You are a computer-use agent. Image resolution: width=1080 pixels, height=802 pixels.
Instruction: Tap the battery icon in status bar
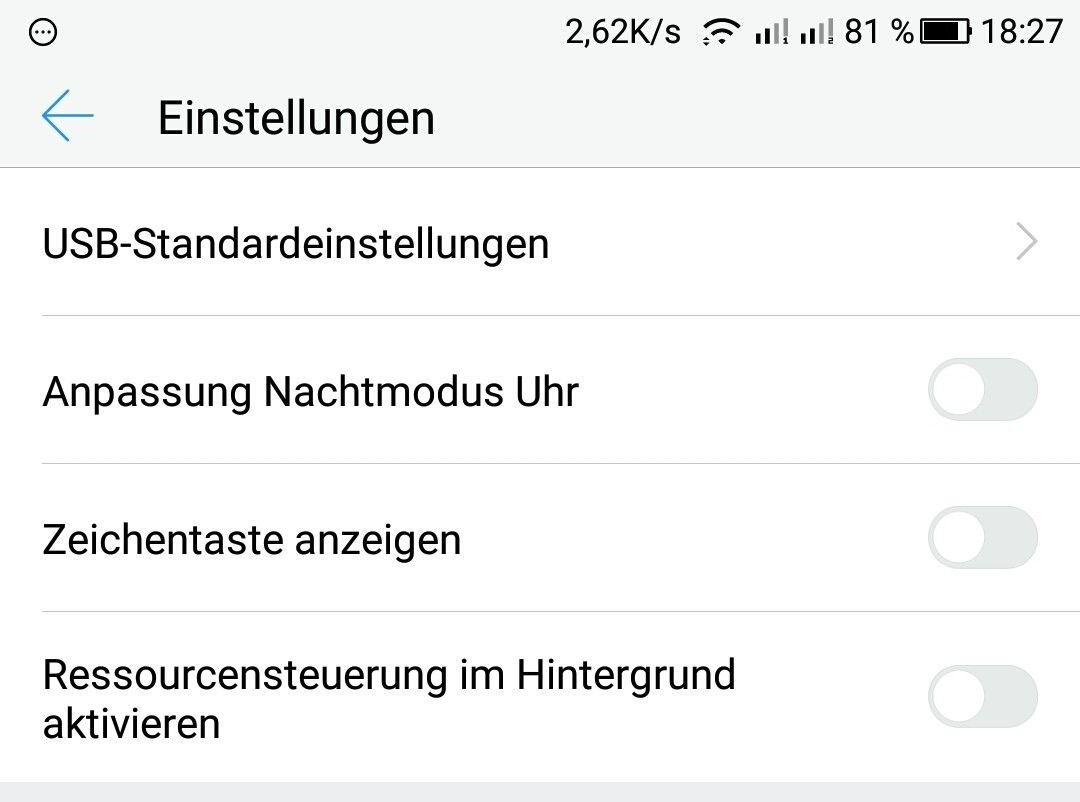click(x=946, y=32)
